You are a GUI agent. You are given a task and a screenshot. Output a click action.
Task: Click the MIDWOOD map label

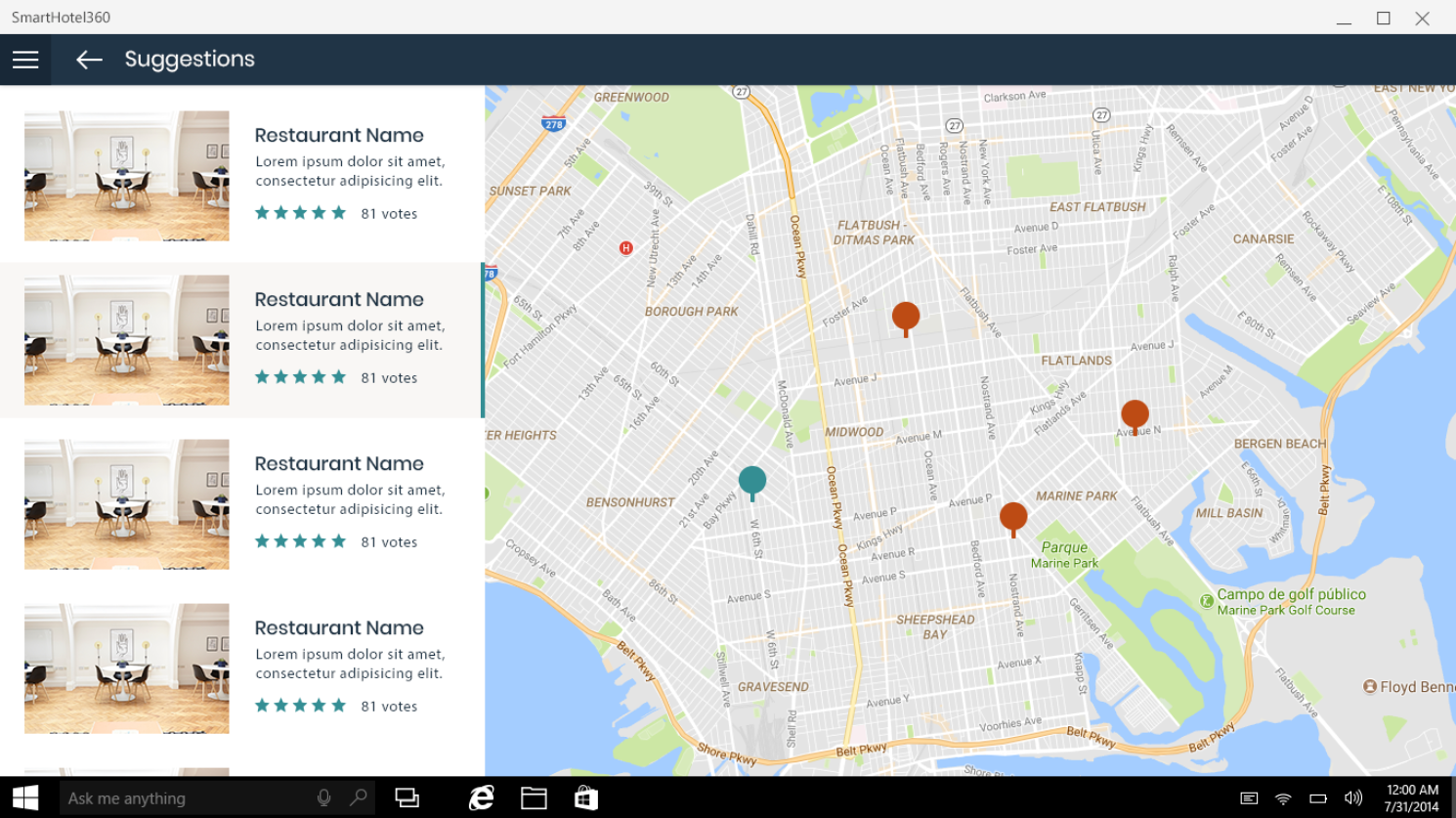click(854, 432)
